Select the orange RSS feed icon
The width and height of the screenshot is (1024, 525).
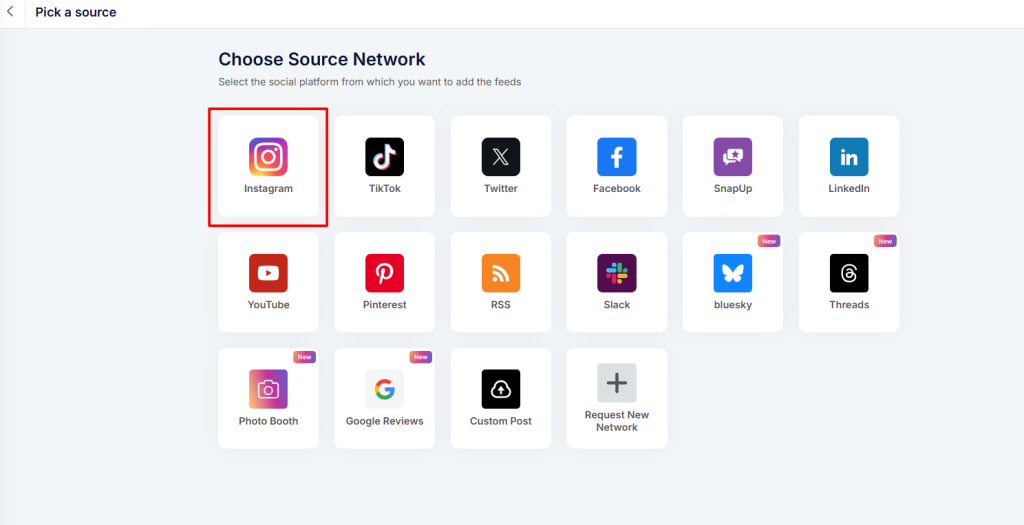501,273
